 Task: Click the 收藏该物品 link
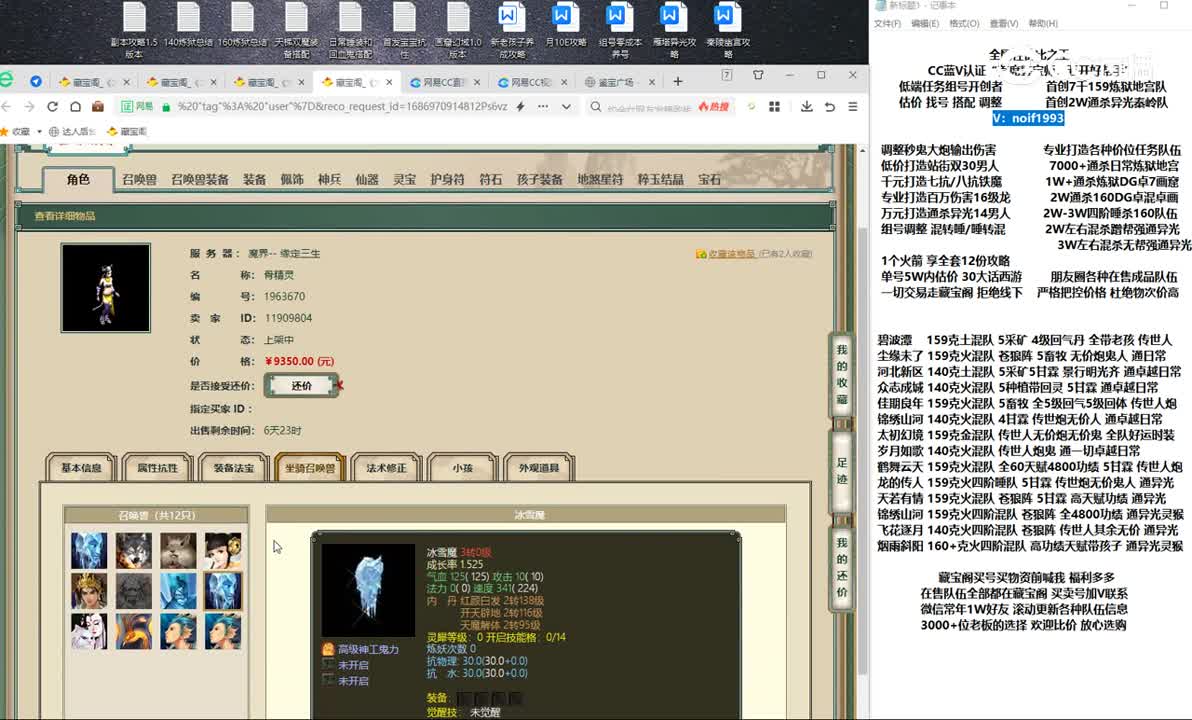coord(731,254)
